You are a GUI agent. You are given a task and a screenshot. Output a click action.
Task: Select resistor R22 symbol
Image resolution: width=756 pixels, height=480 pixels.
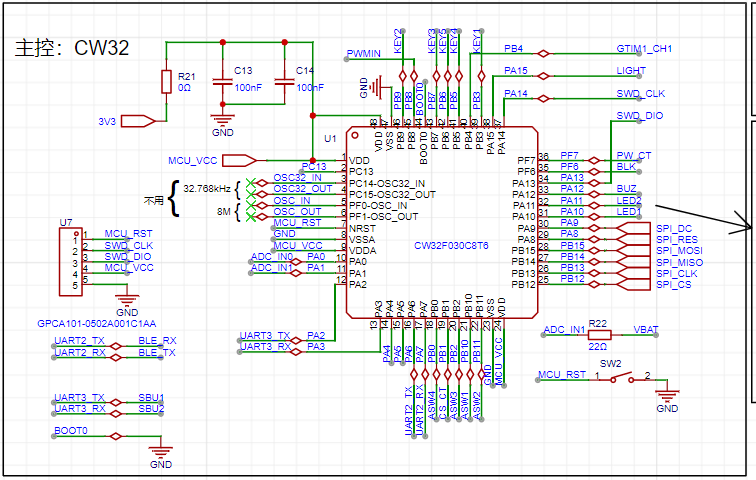pos(599,335)
